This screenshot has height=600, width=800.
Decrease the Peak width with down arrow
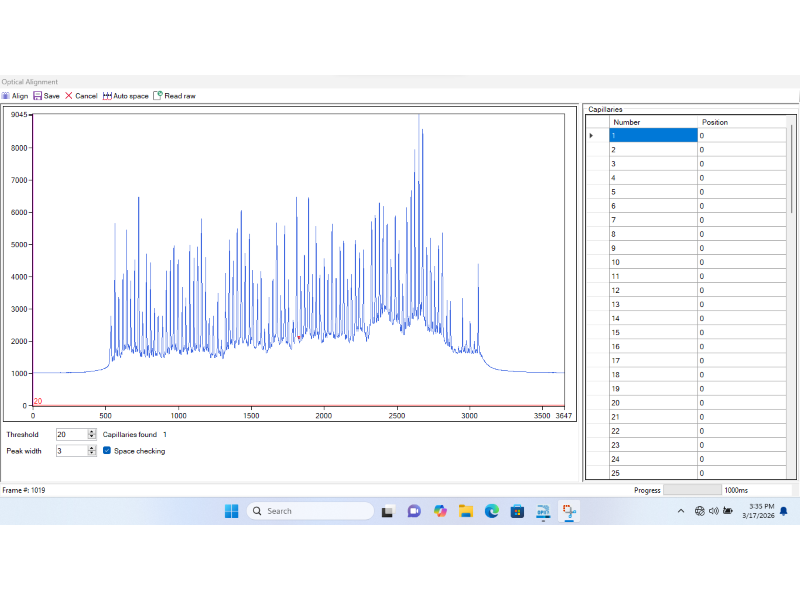(92, 453)
